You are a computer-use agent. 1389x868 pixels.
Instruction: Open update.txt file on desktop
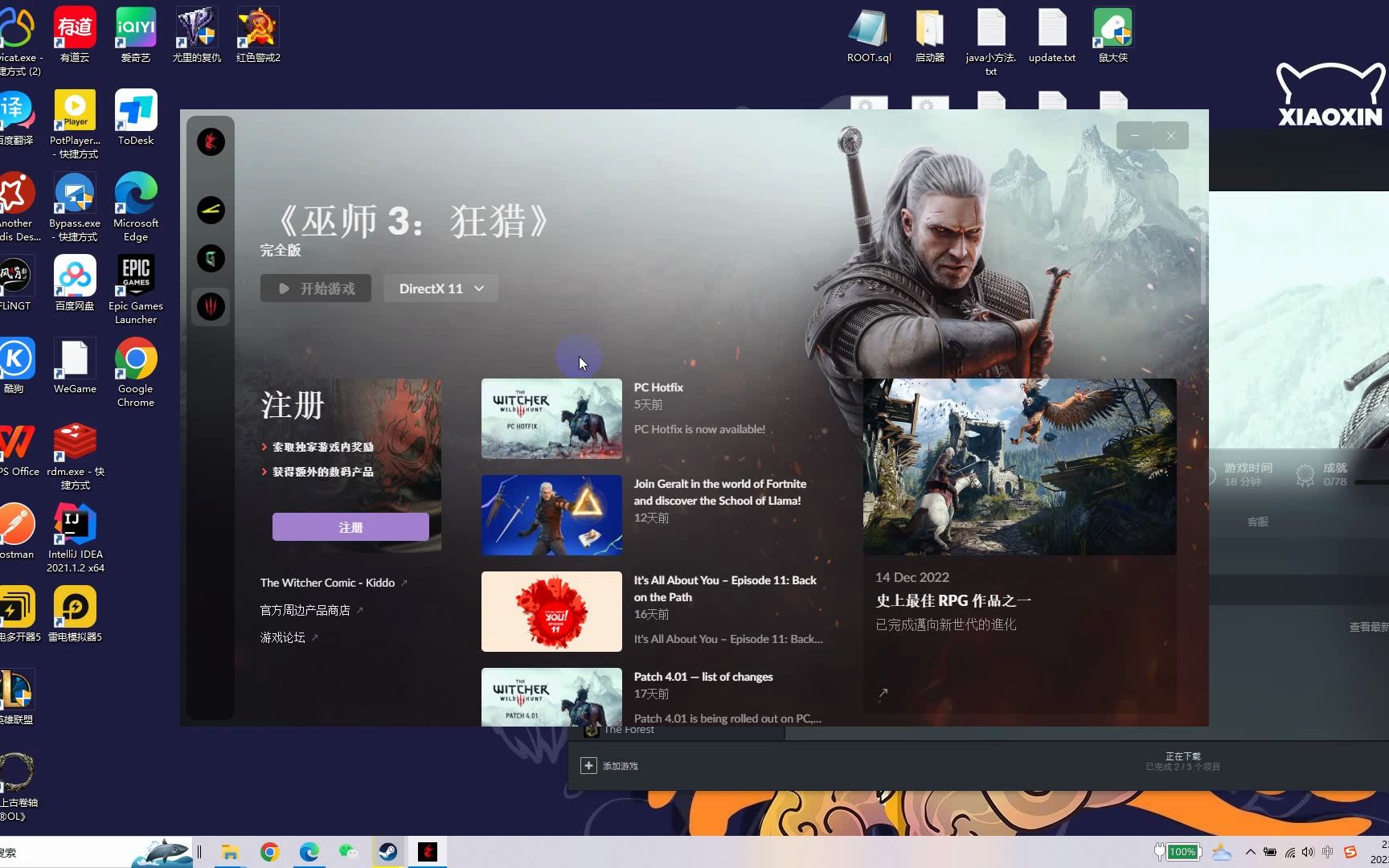[x=1052, y=35]
